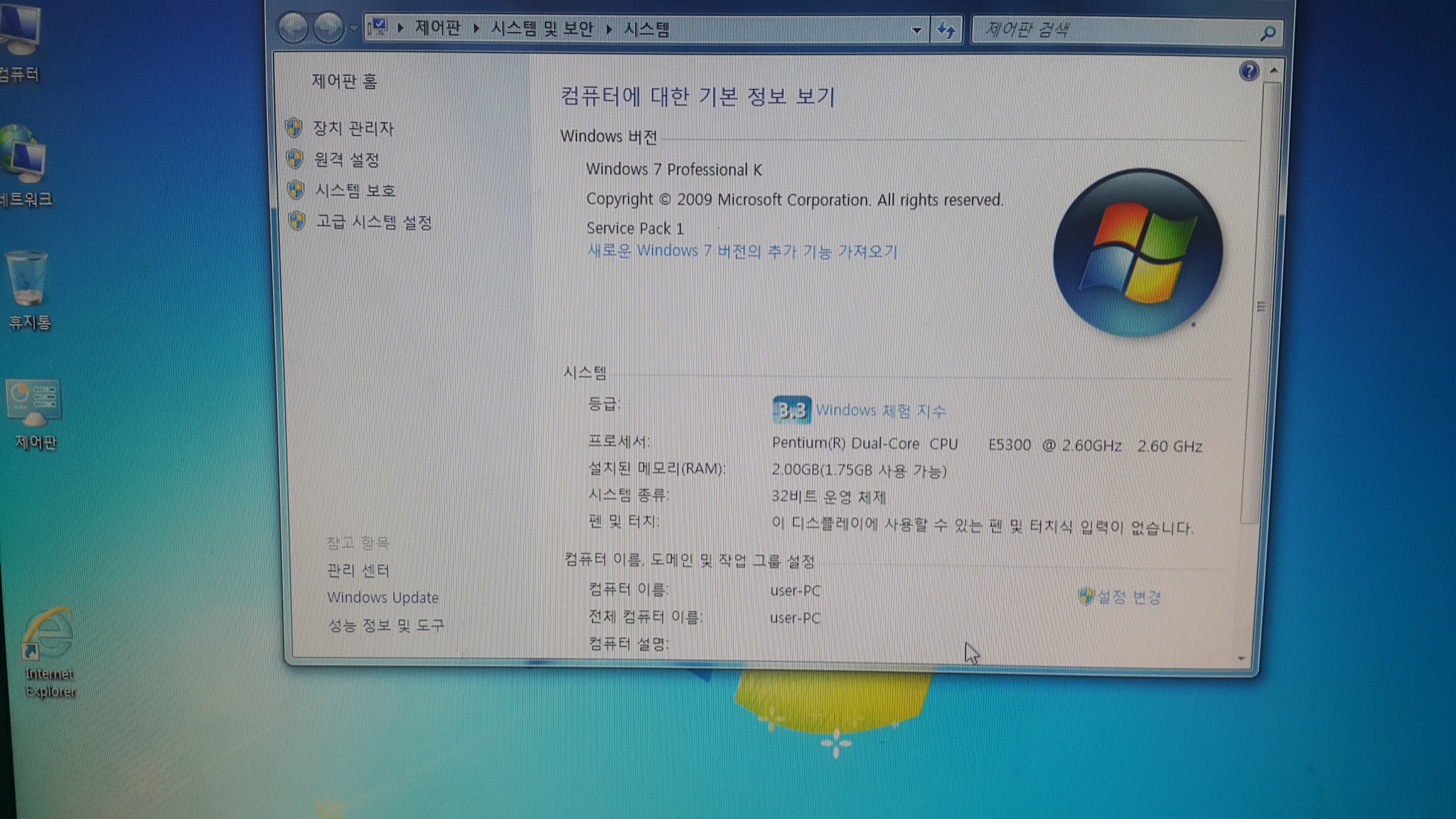Open 성능 정보 및 도구 link
Viewport: 1456px width, 819px height.
pos(386,626)
